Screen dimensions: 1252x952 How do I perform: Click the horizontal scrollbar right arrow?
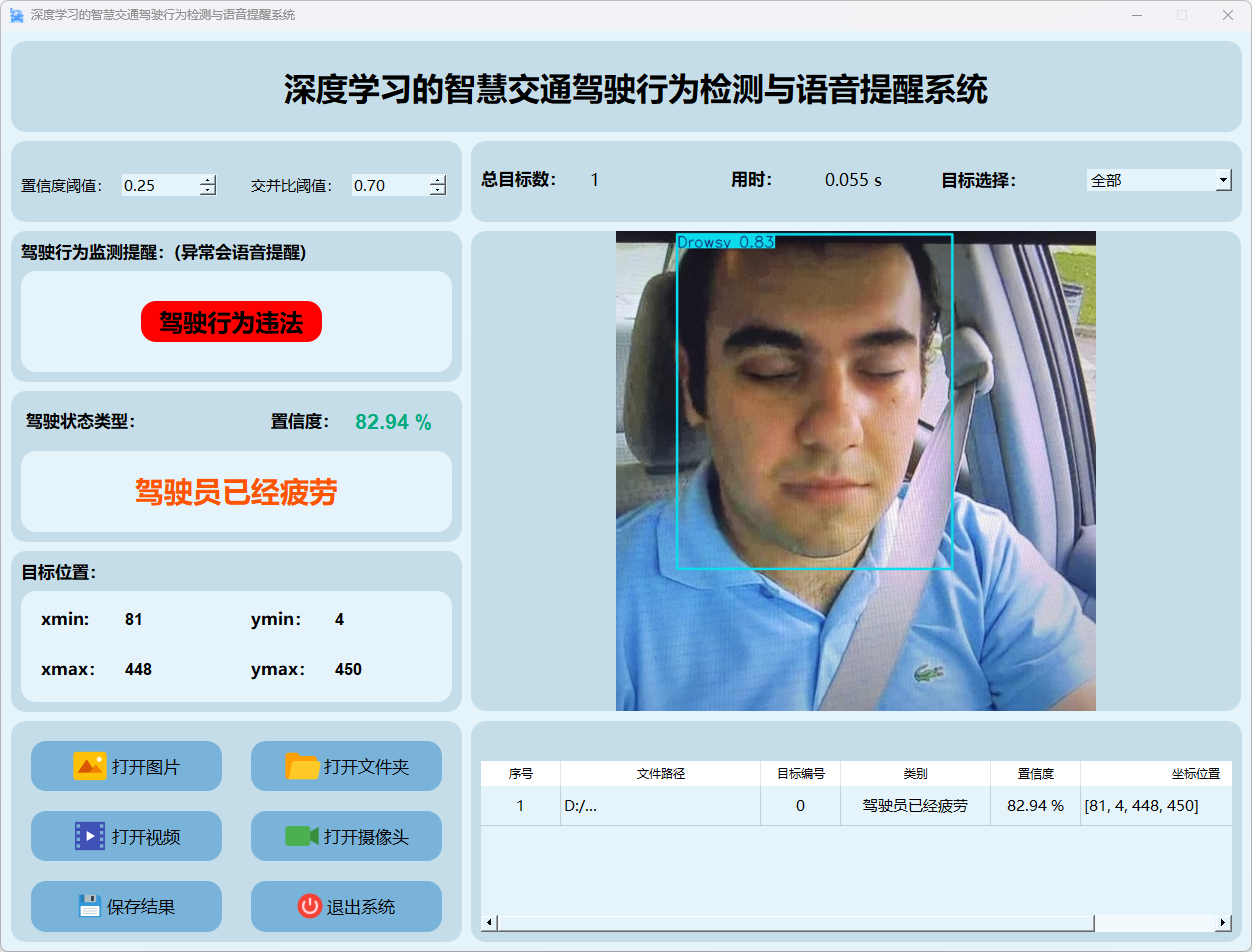tap(1223, 922)
